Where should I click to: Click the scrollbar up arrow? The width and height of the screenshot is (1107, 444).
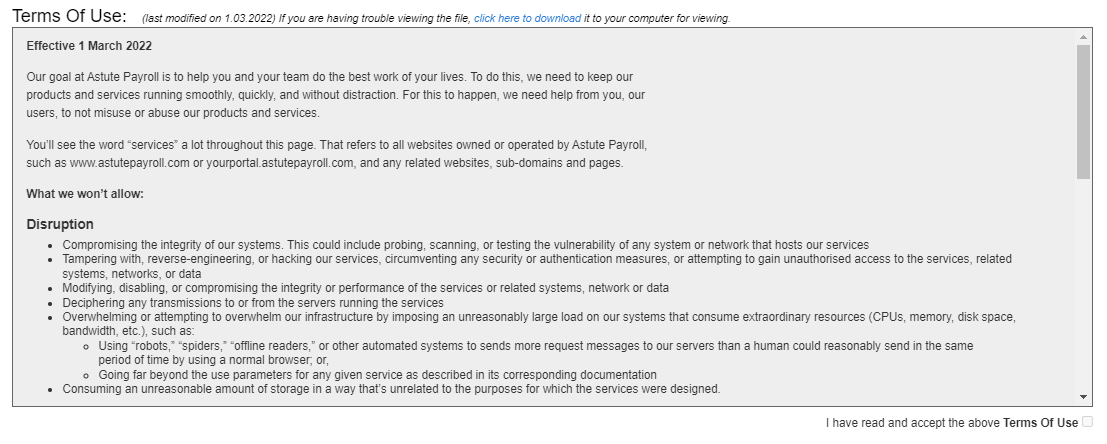pos(1084,36)
